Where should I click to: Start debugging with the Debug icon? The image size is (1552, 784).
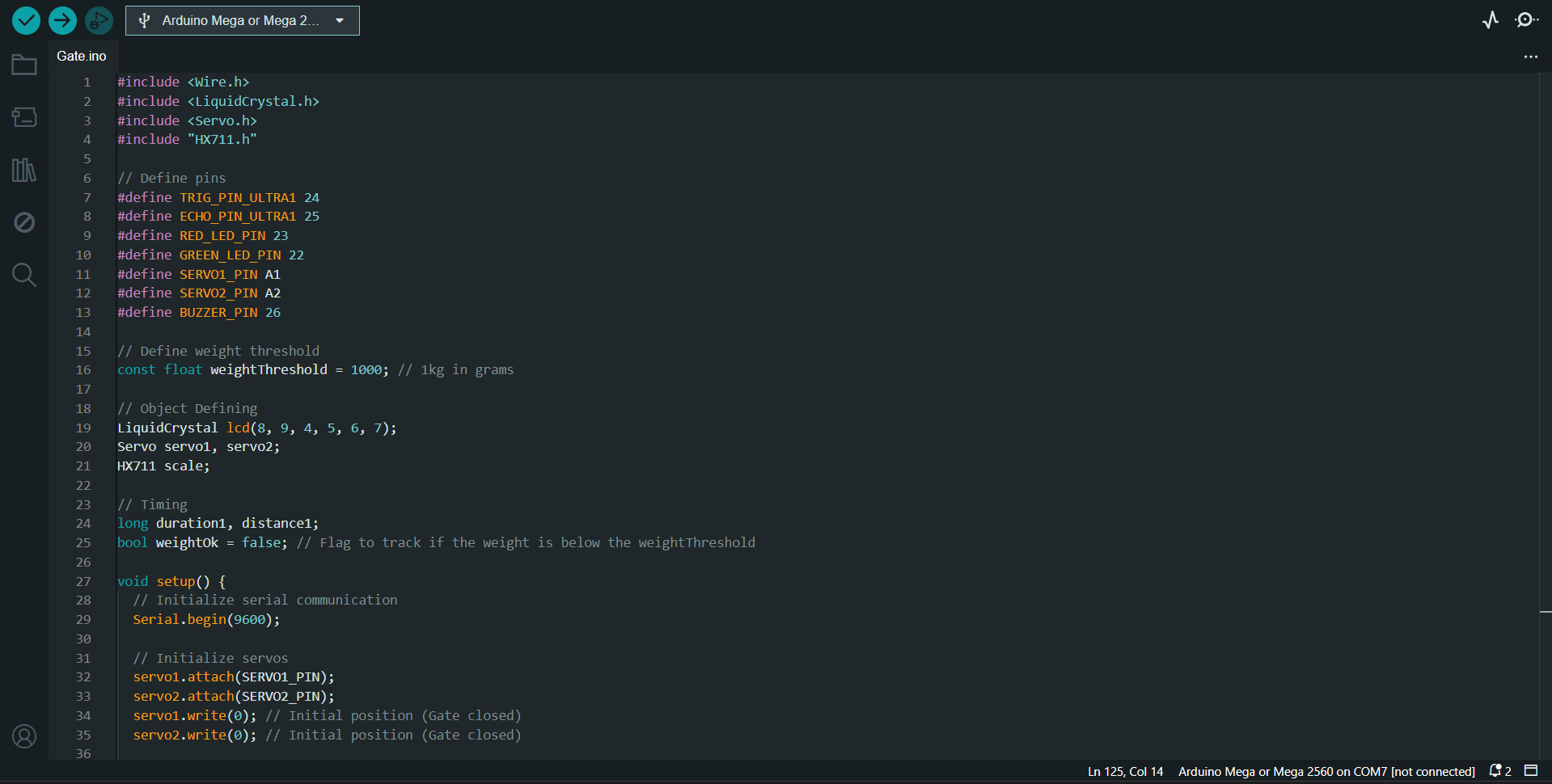(99, 20)
